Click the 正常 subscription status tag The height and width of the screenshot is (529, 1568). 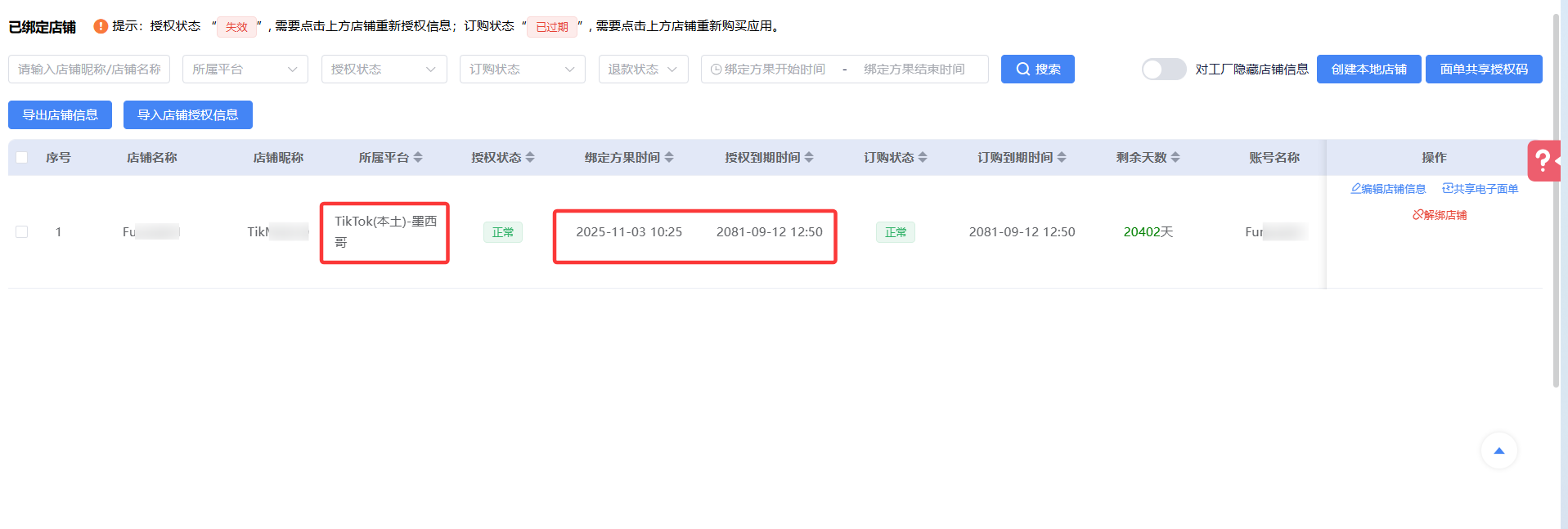(896, 232)
